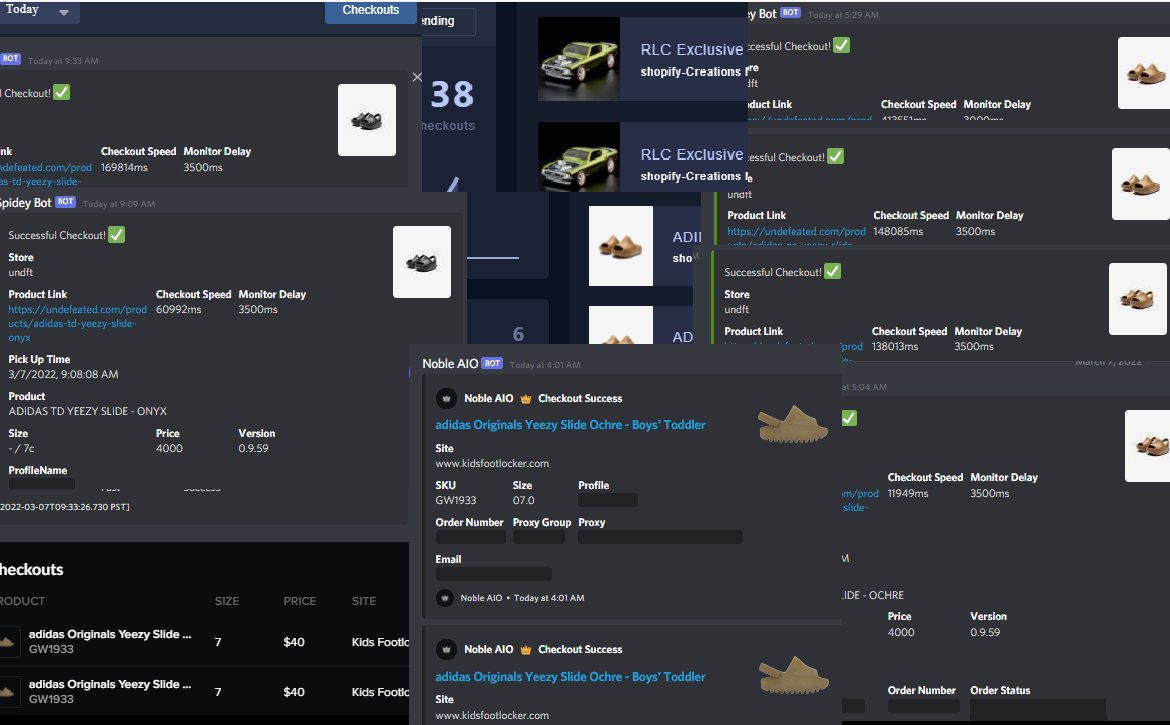1170x725 pixels.
Task: Open the upper green car RLC Exclusive thumbnail
Action: tap(578, 59)
